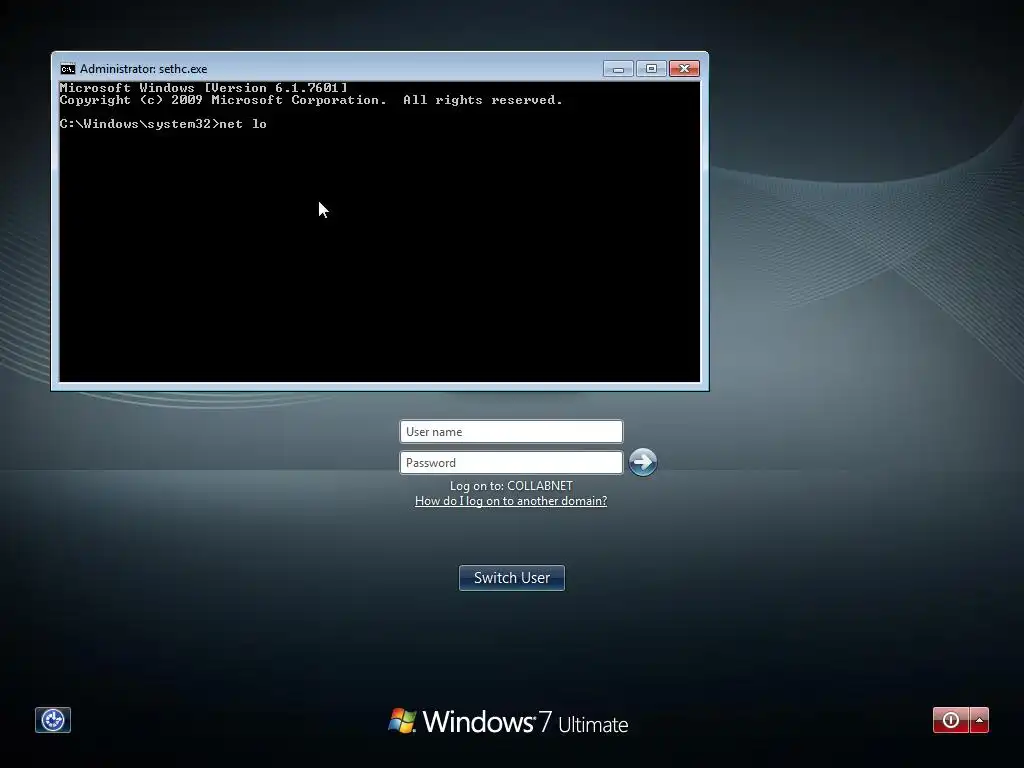The height and width of the screenshot is (768, 1024).
Task: Click the Log on to: COLLABNET text
Action: point(511,486)
